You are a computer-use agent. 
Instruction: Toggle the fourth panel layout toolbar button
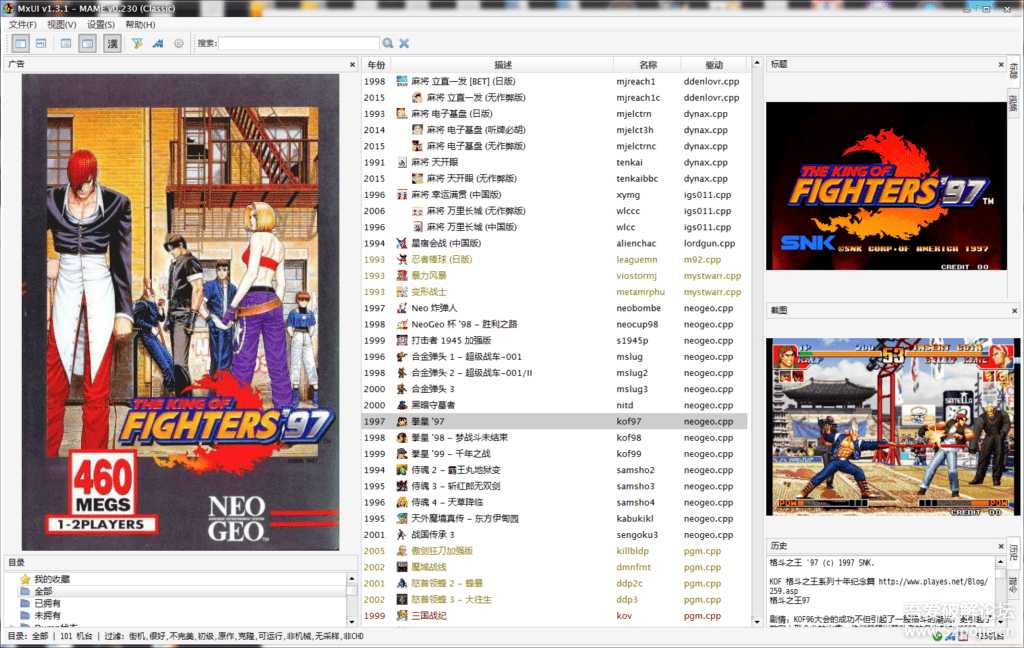pyautogui.click(x=88, y=43)
